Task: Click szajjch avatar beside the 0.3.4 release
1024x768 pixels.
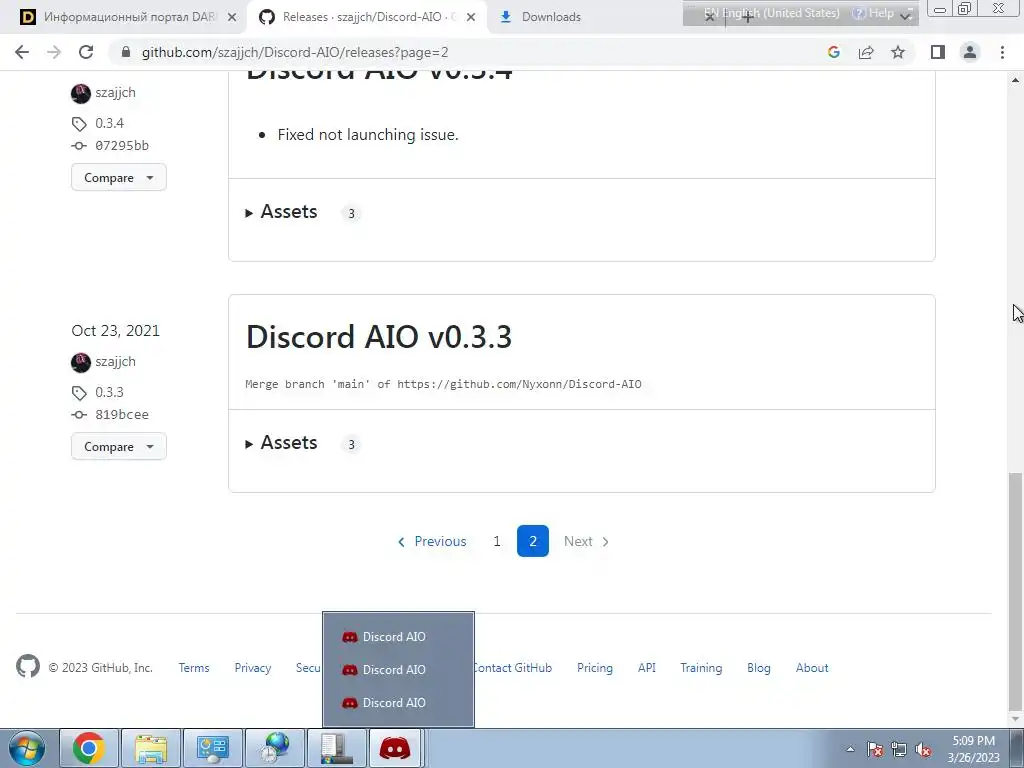Action: tap(81, 93)
